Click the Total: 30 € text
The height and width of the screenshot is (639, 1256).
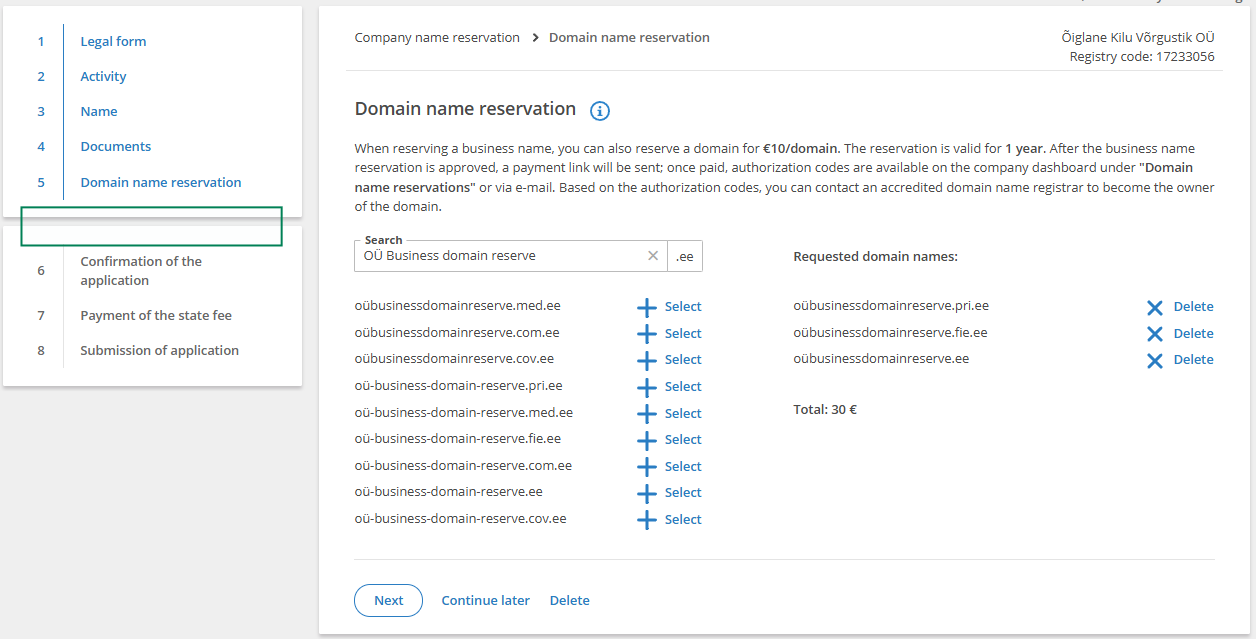tap(825, 410)
